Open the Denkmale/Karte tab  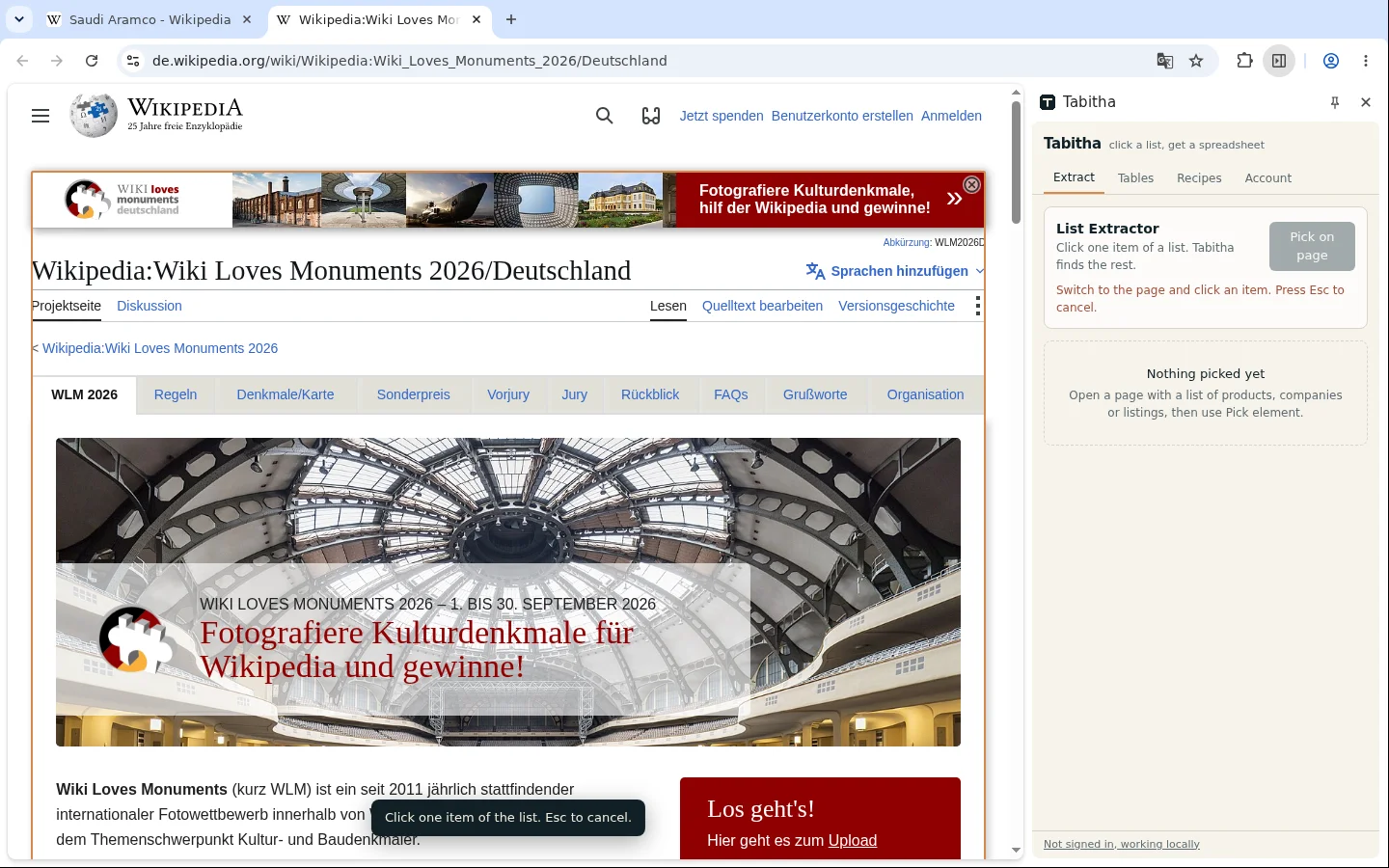pos(286,394)
